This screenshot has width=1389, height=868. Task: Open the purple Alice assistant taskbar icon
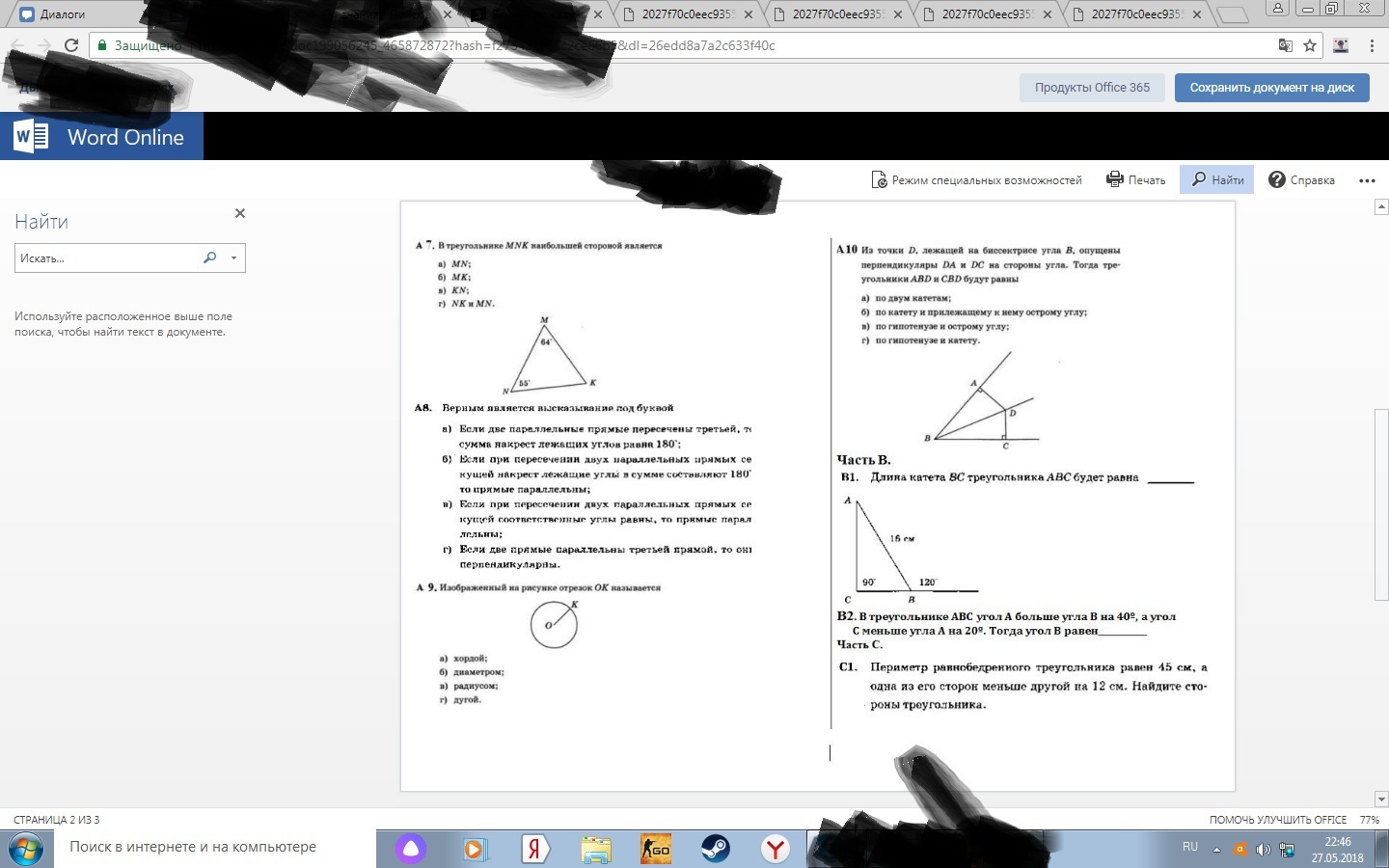411,849
